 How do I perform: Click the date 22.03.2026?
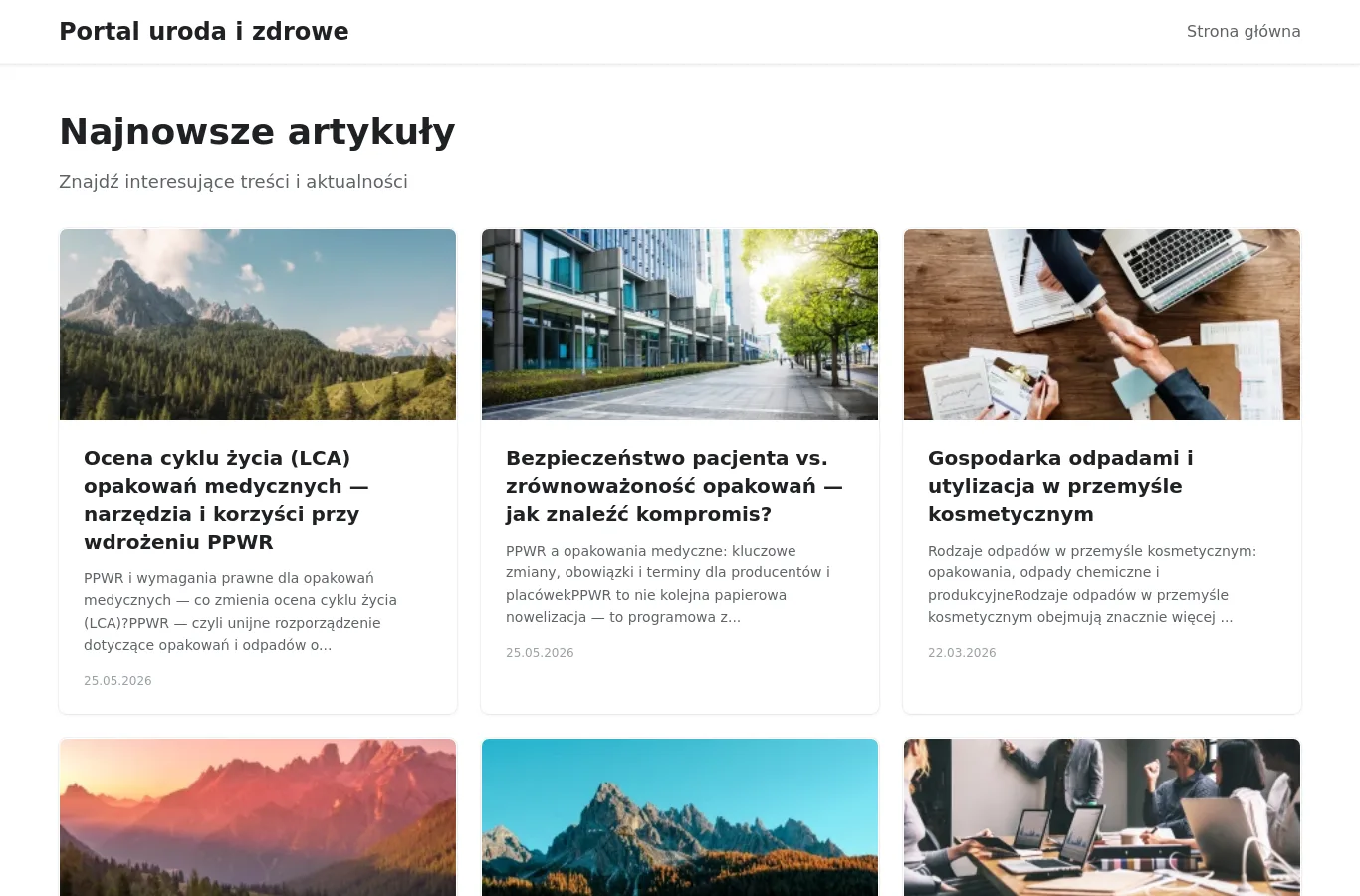point(962,653)
